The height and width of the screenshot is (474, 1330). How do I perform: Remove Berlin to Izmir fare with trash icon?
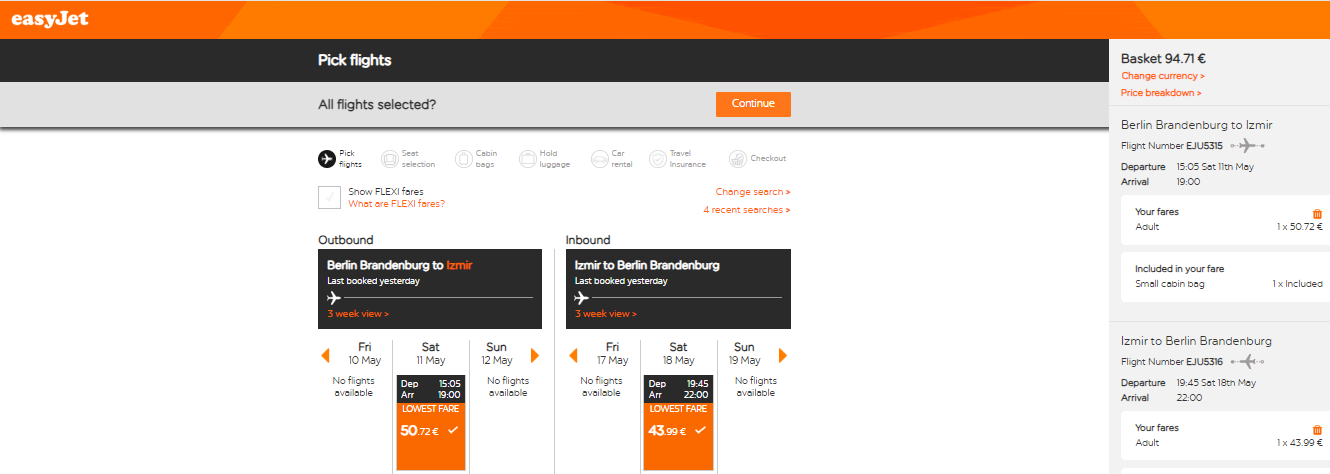[1317, 213]
